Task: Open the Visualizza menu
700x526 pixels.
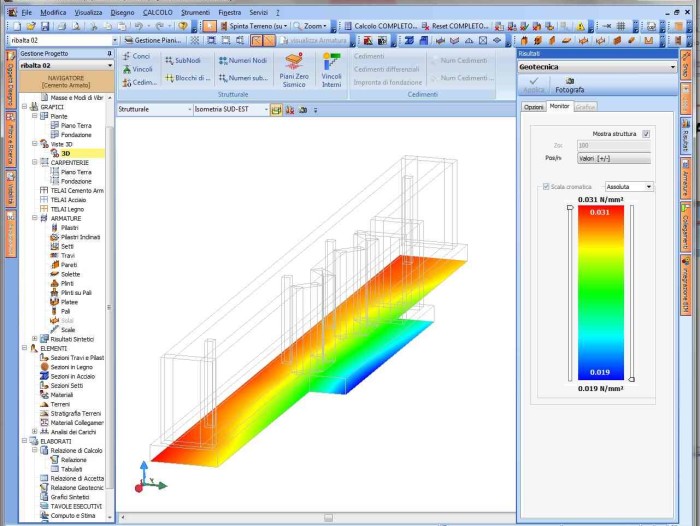Action: pos(88,13)
